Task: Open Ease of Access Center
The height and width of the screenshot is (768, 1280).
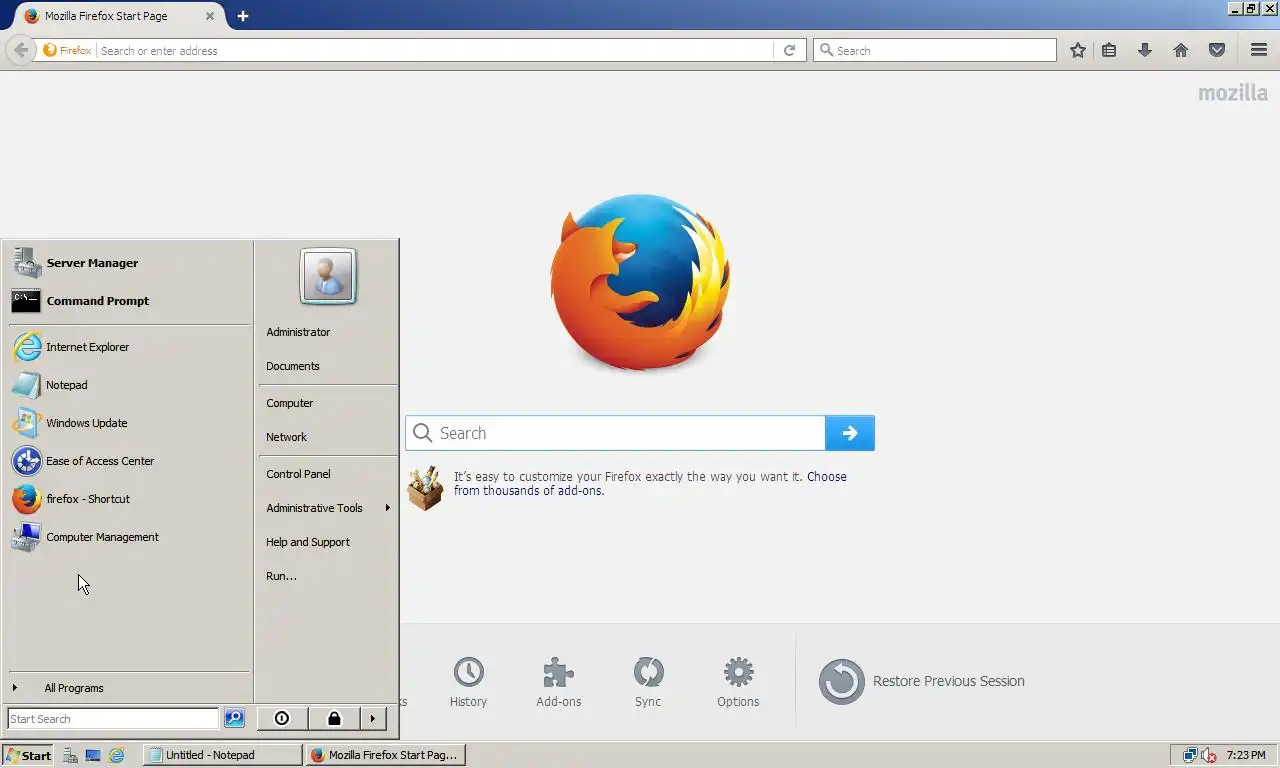Action: pos(128,461)
